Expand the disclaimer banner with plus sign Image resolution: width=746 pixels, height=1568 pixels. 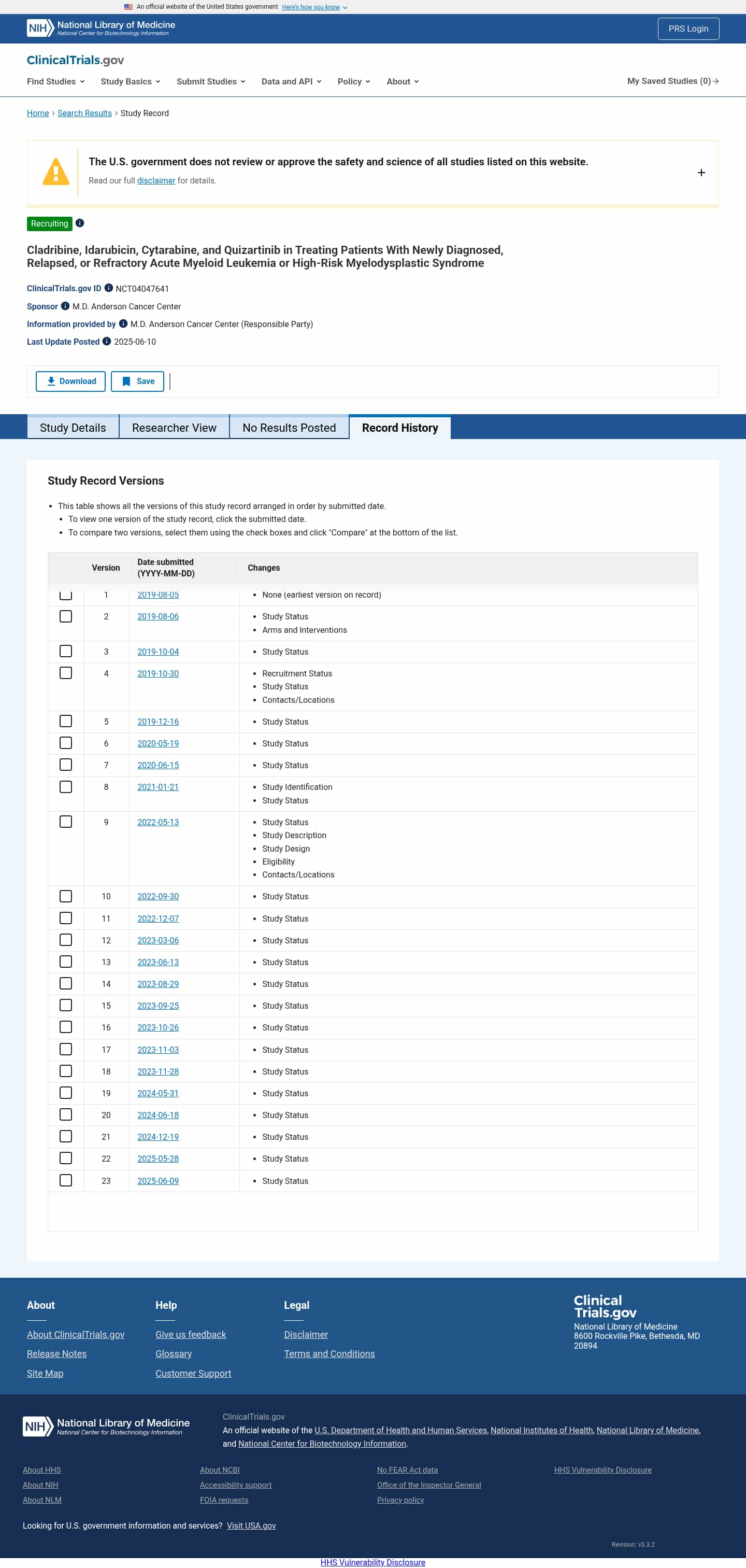701,173
